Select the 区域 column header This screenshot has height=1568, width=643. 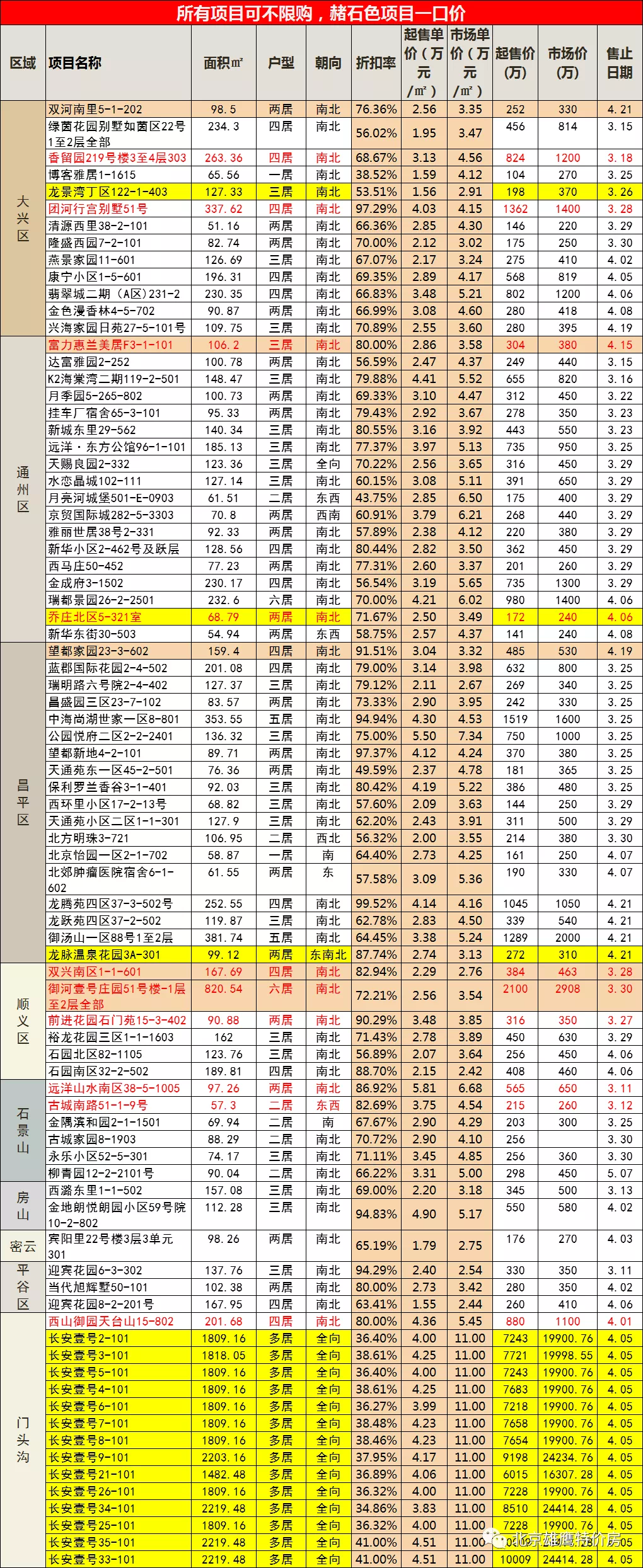[x=23, y=63]
